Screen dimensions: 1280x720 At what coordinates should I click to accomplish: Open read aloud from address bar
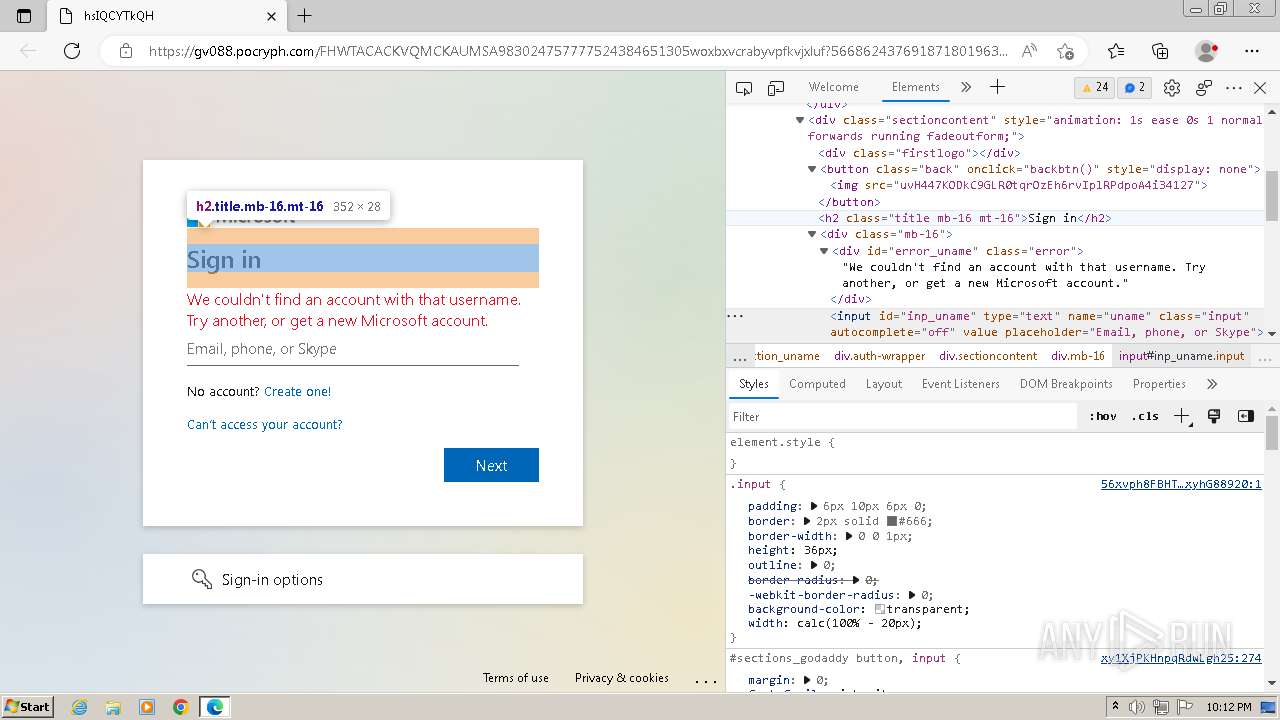point(1029,51)
